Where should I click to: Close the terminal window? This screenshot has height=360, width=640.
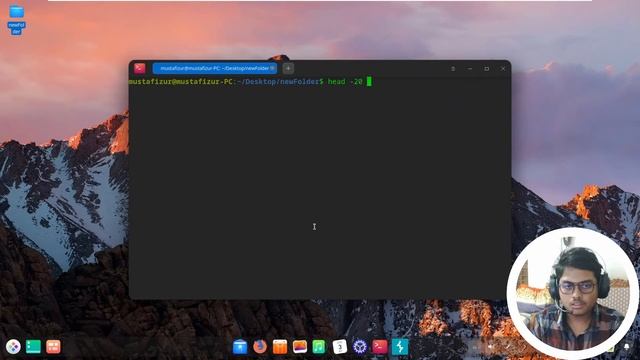coord(503,69)
